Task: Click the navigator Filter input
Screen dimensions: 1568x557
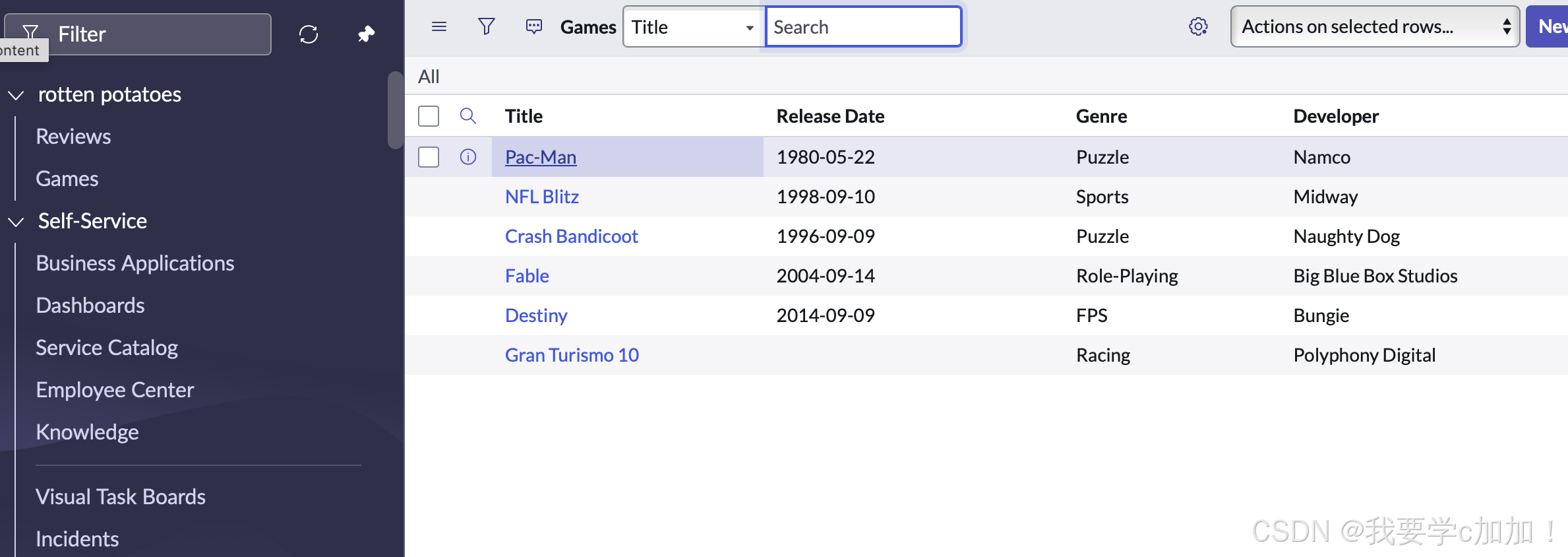Action: [138, 34]
